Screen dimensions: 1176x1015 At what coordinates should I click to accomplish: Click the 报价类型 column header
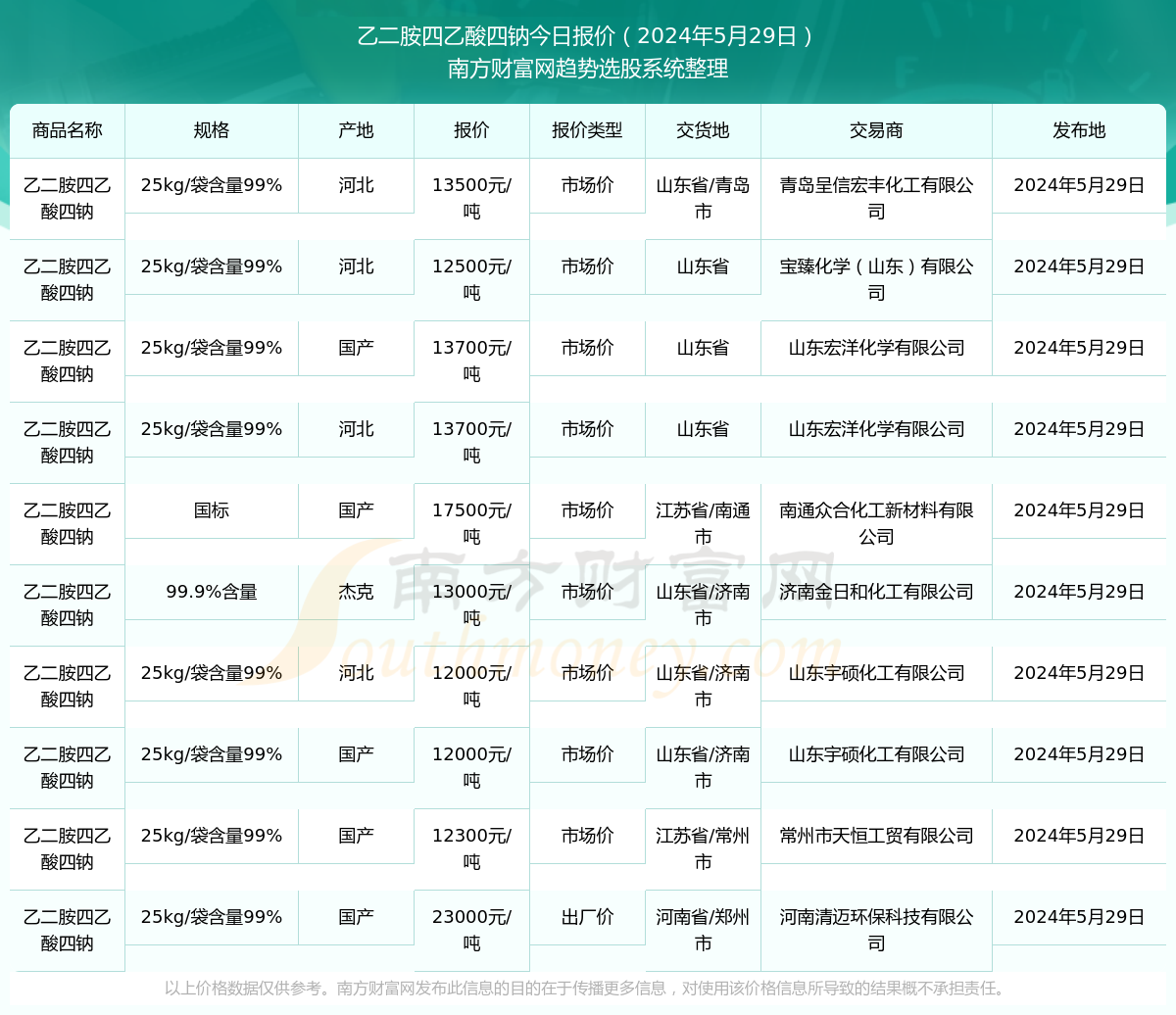587,130
